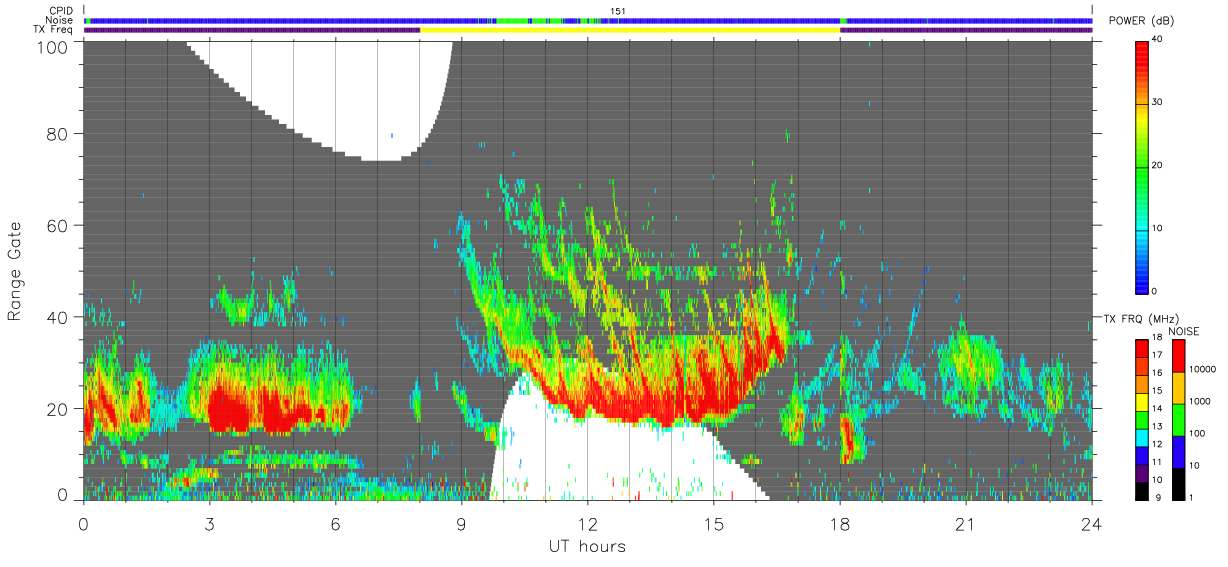1228x567 pixels.
Task: Click the 21 tick on UT hours axis
Action: (966, 523)
